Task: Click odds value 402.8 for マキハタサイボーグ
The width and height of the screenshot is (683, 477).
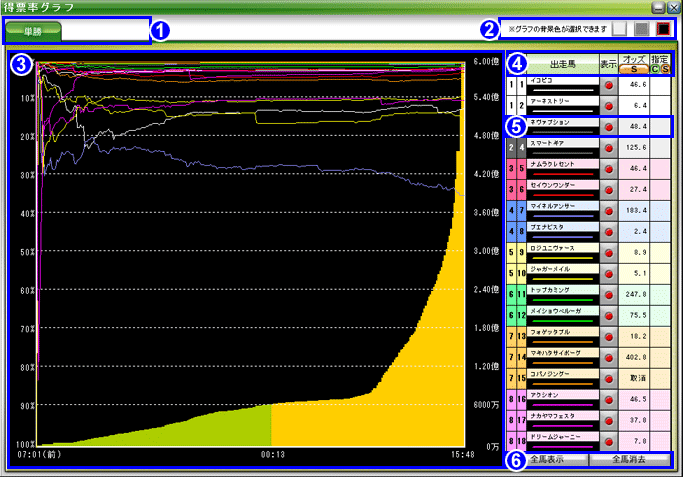Action: tap(634, 358)
